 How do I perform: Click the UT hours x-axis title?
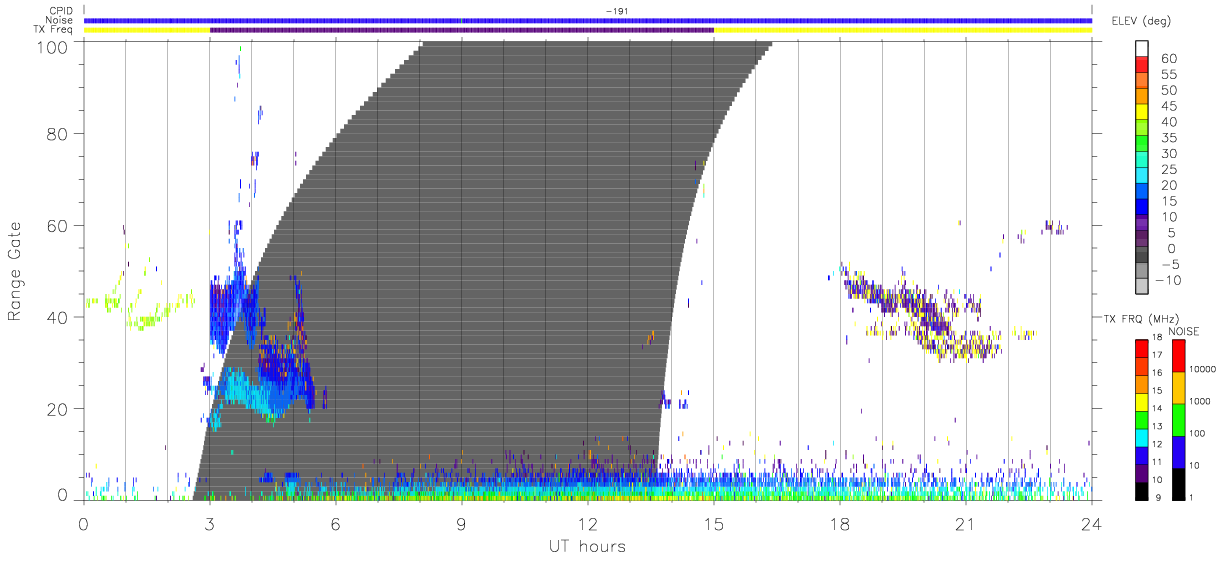(x=587, y=546)
